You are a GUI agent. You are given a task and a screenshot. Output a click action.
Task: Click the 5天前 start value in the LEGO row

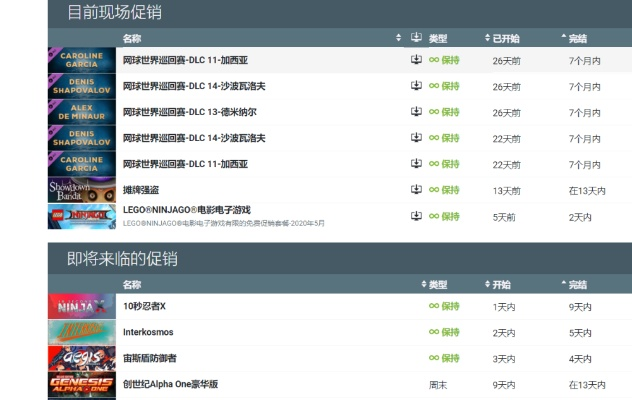click(504, 217)
